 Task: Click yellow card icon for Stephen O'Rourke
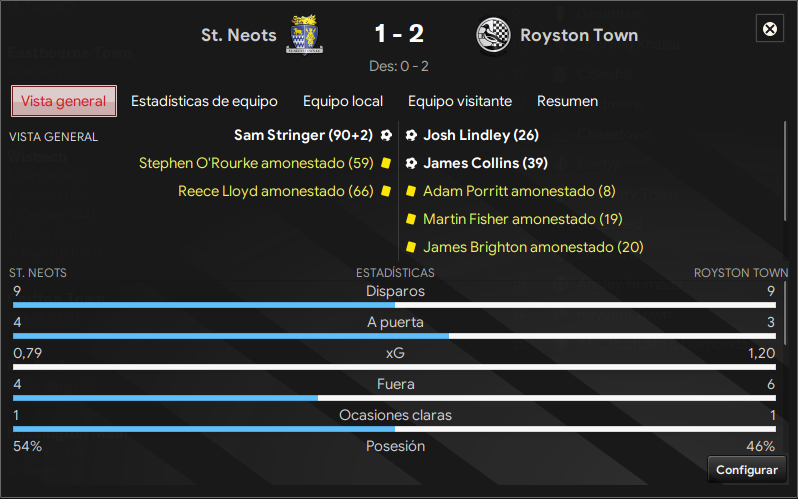386,163
